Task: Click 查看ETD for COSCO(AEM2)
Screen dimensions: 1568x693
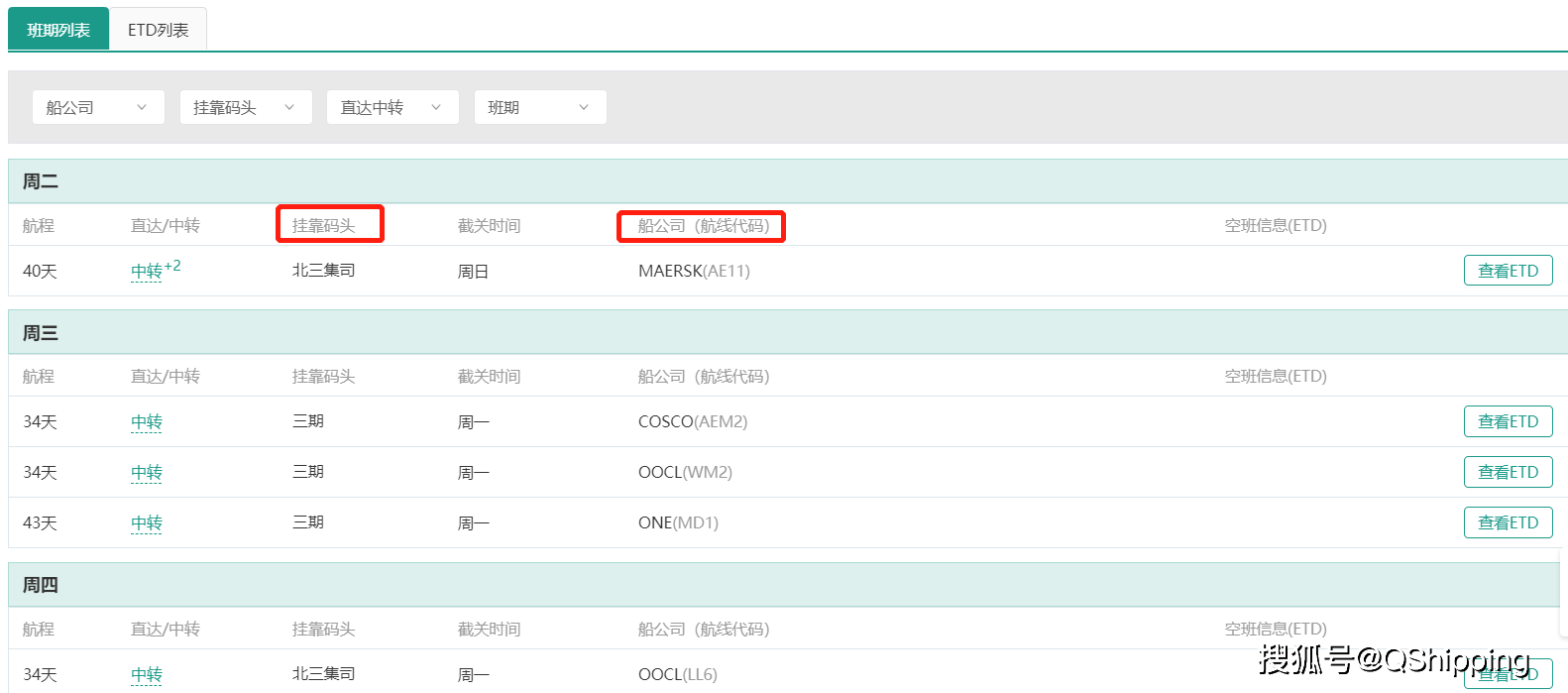Action: [1508, 421]
